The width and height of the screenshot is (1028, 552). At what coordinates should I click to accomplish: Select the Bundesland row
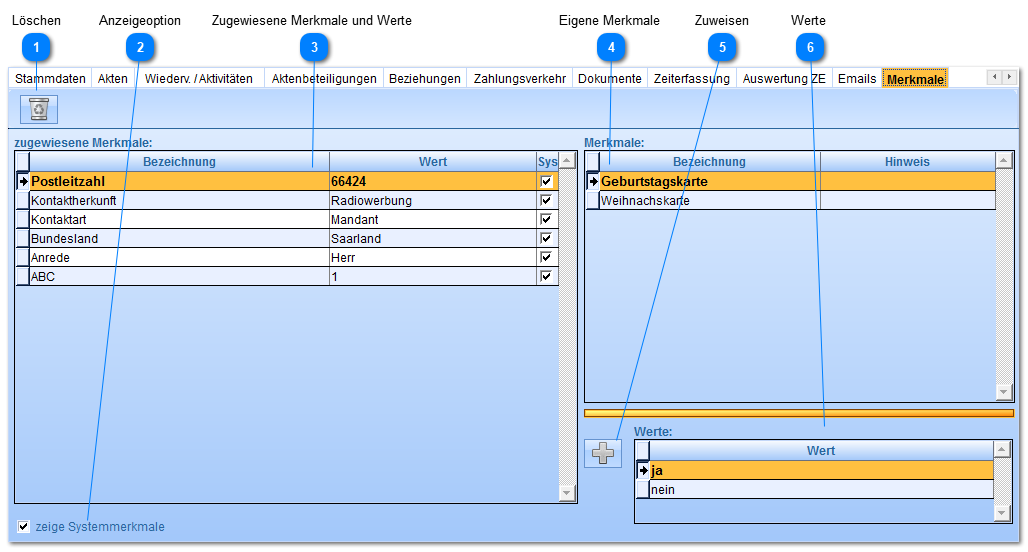(287, 239)
